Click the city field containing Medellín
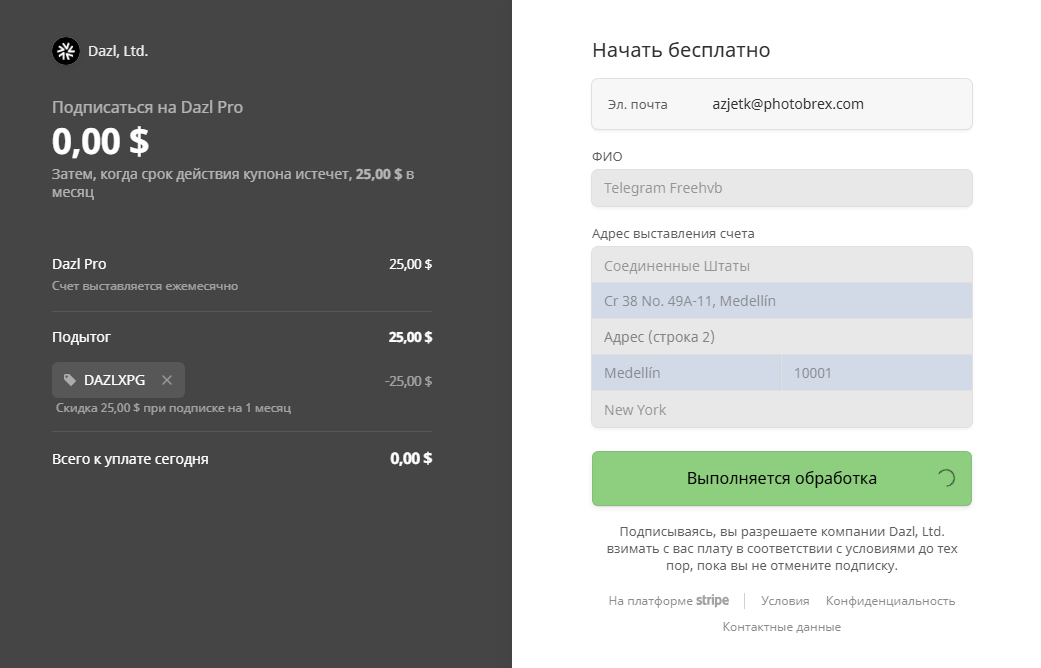 pyautogui.click(x=686, y=373)
